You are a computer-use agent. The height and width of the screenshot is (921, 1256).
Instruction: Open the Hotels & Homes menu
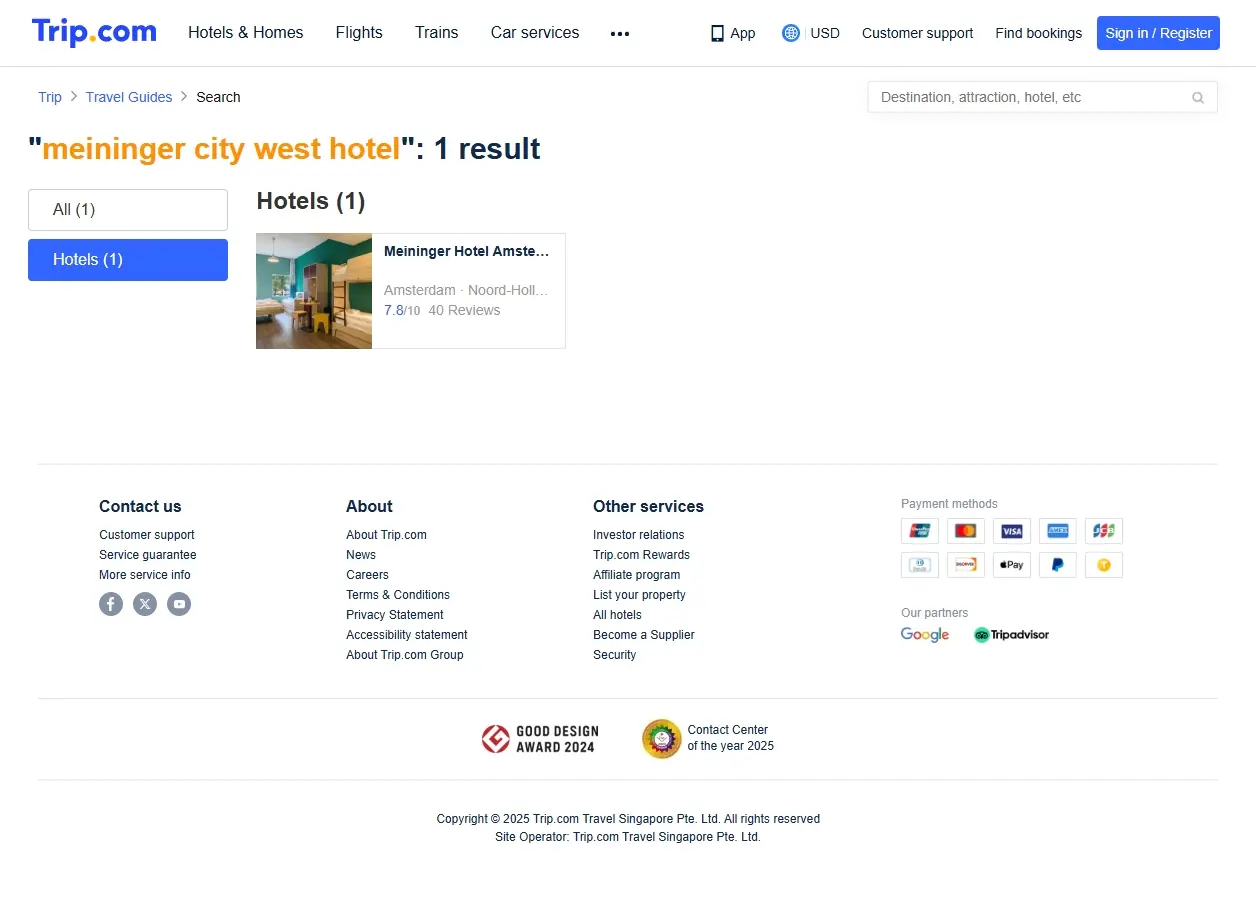pos(246,33)
